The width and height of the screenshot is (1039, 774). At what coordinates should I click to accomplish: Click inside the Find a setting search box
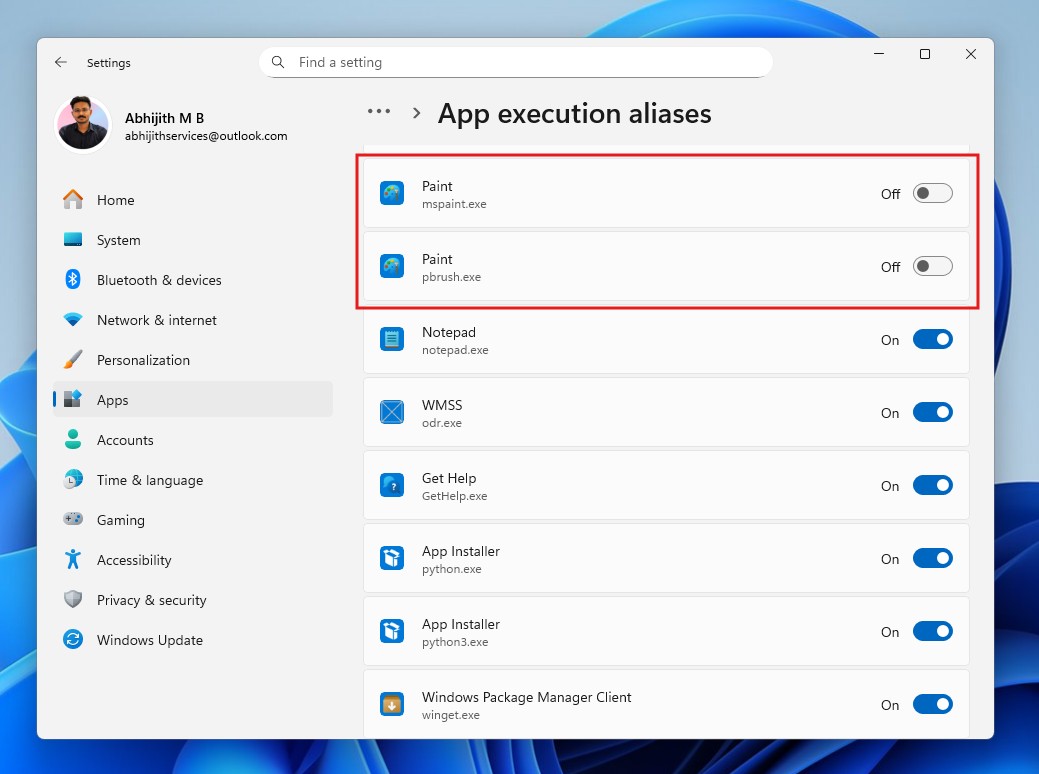516,62
